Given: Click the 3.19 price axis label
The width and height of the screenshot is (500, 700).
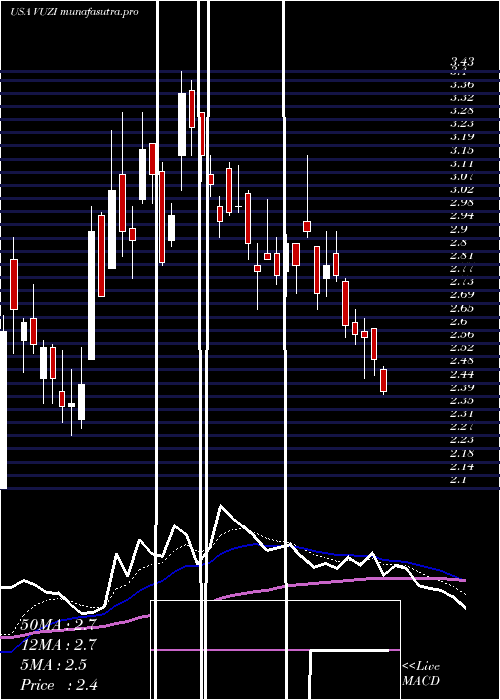Looking at the screenshot, I should 462,137.
